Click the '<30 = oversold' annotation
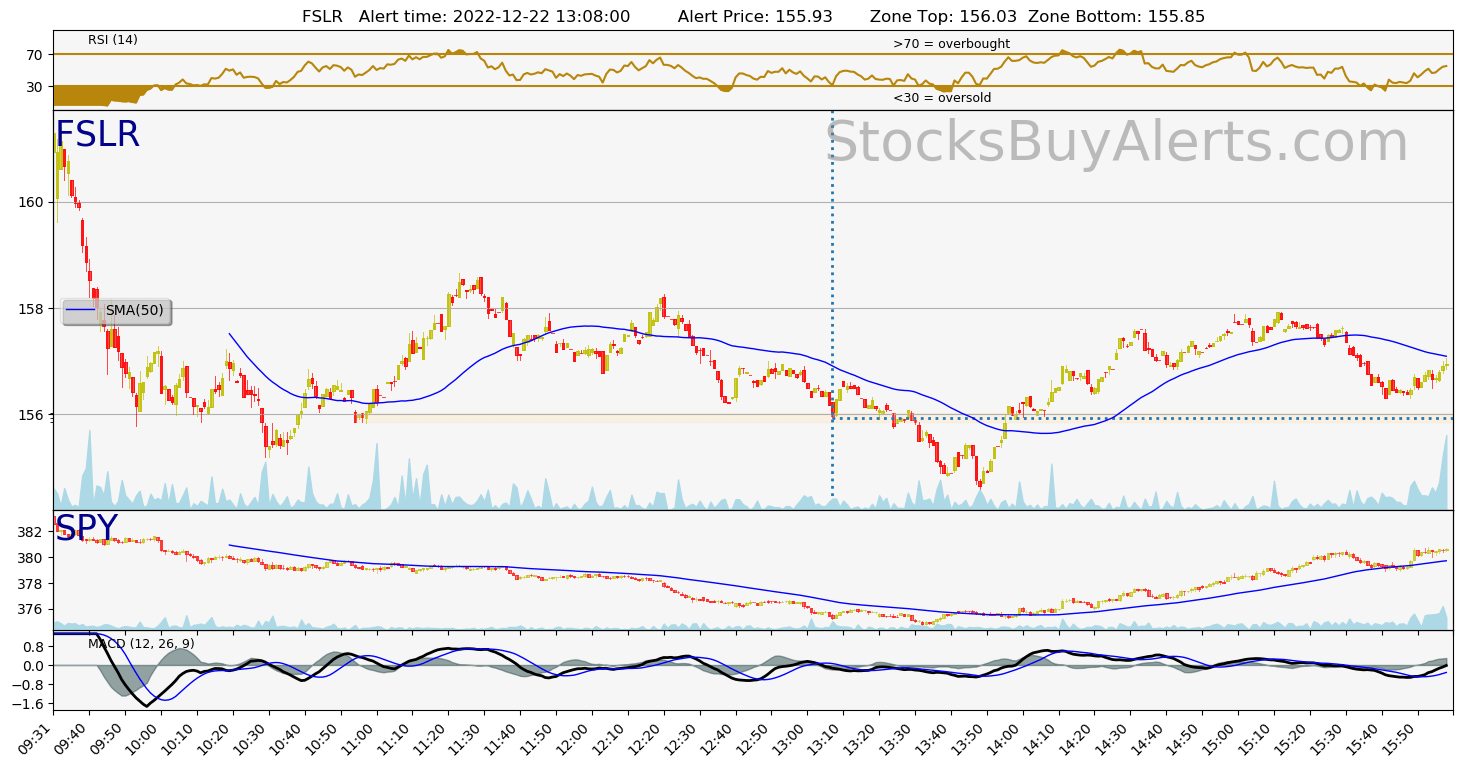Screen dimensions: 1468x768 [942, 98]
